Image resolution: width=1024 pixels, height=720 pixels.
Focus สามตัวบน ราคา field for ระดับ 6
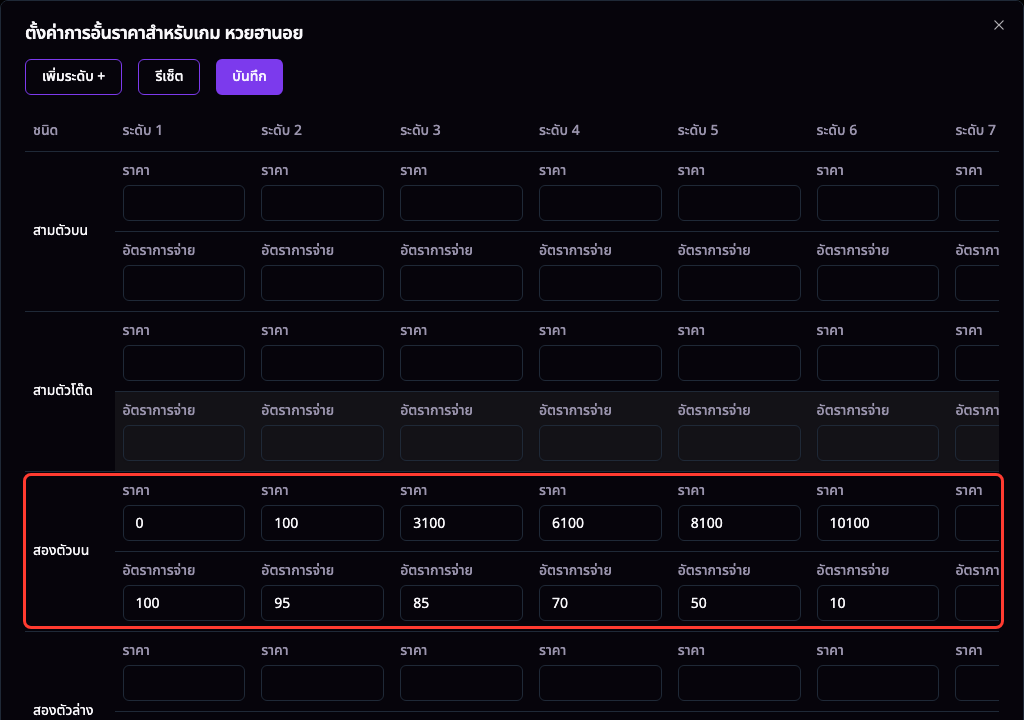[878, 203]
